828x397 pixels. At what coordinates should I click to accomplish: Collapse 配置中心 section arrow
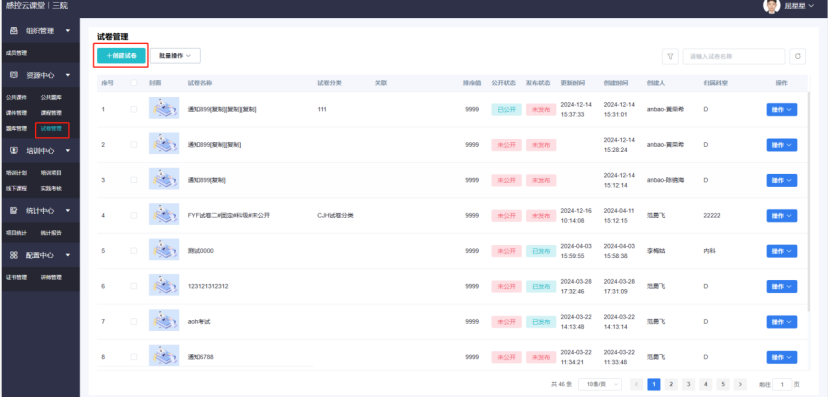pyautogui.click(x=68, y=255)
